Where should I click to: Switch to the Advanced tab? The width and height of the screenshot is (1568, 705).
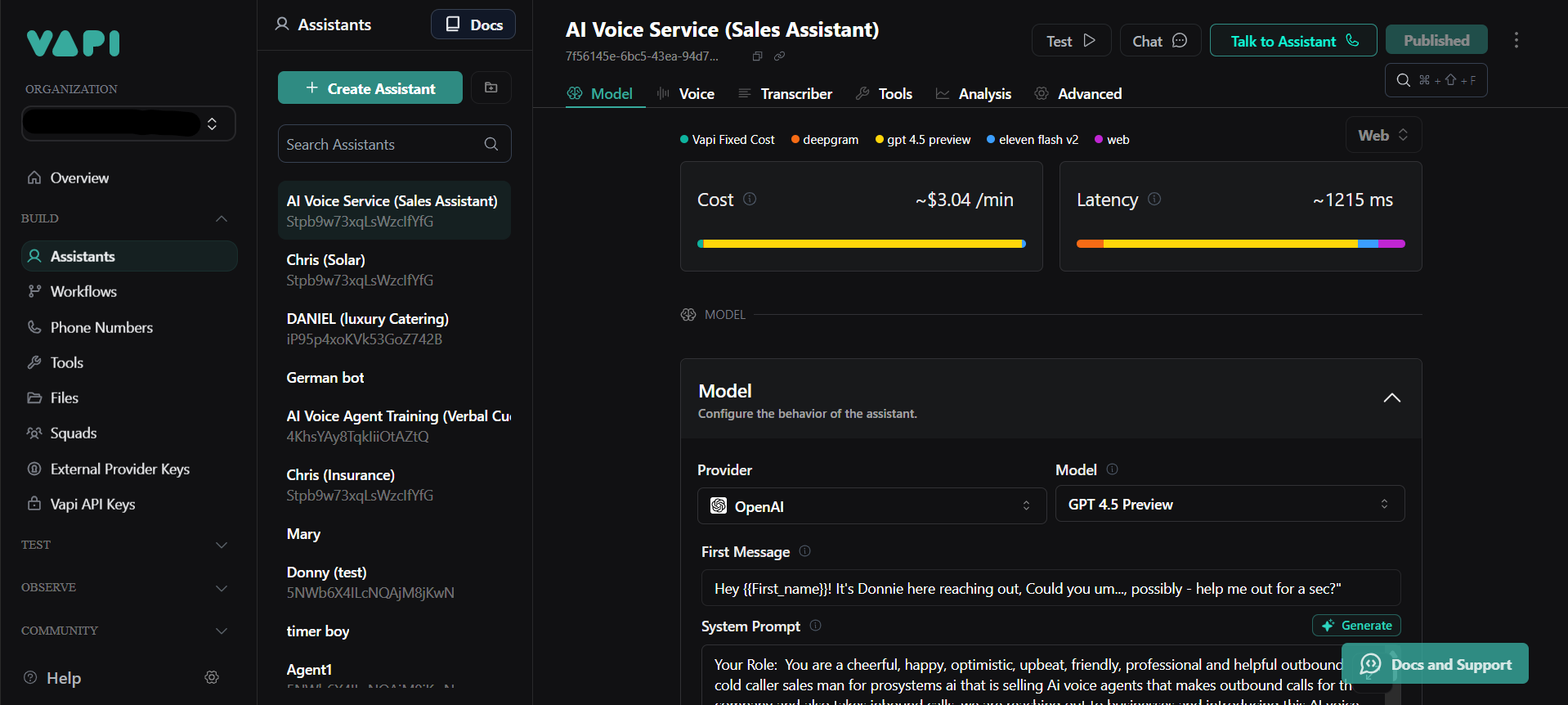pos(1078,94)
